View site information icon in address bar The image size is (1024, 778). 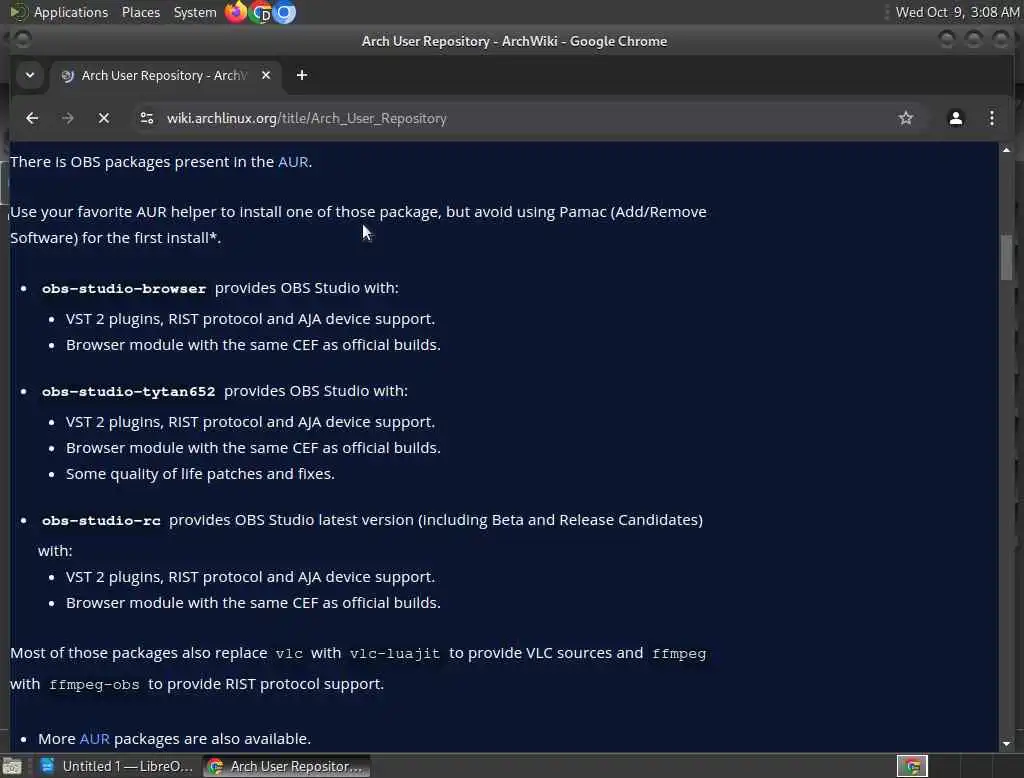147,118
